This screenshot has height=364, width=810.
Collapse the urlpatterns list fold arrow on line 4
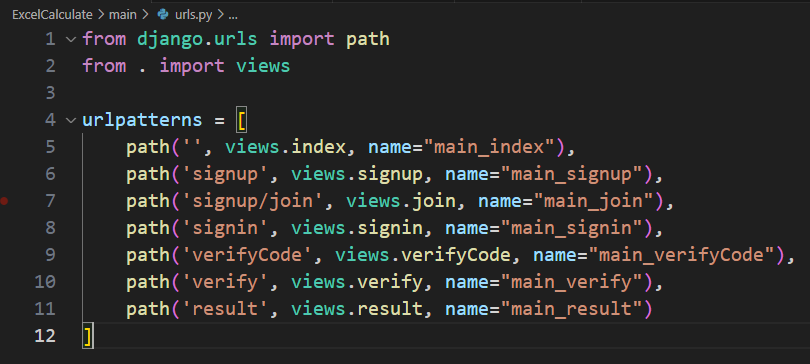click(71, 120)
